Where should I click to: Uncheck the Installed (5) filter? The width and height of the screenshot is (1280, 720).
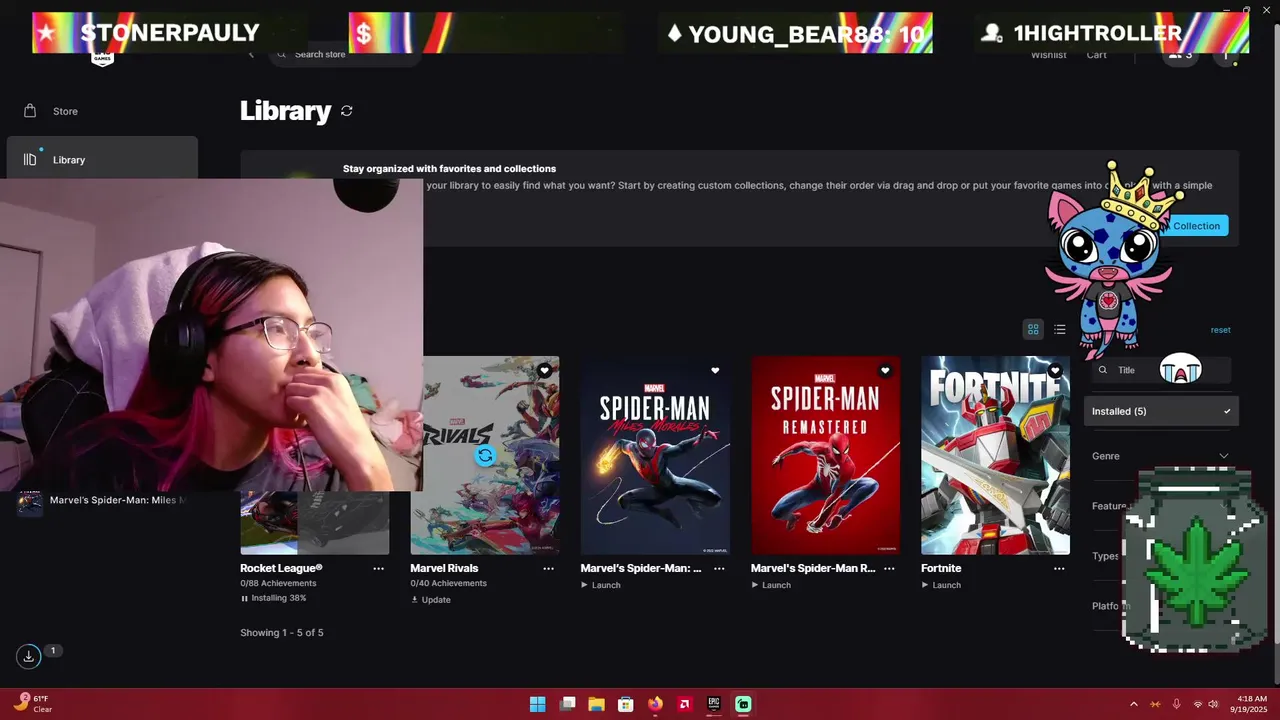pos(1161,411)
